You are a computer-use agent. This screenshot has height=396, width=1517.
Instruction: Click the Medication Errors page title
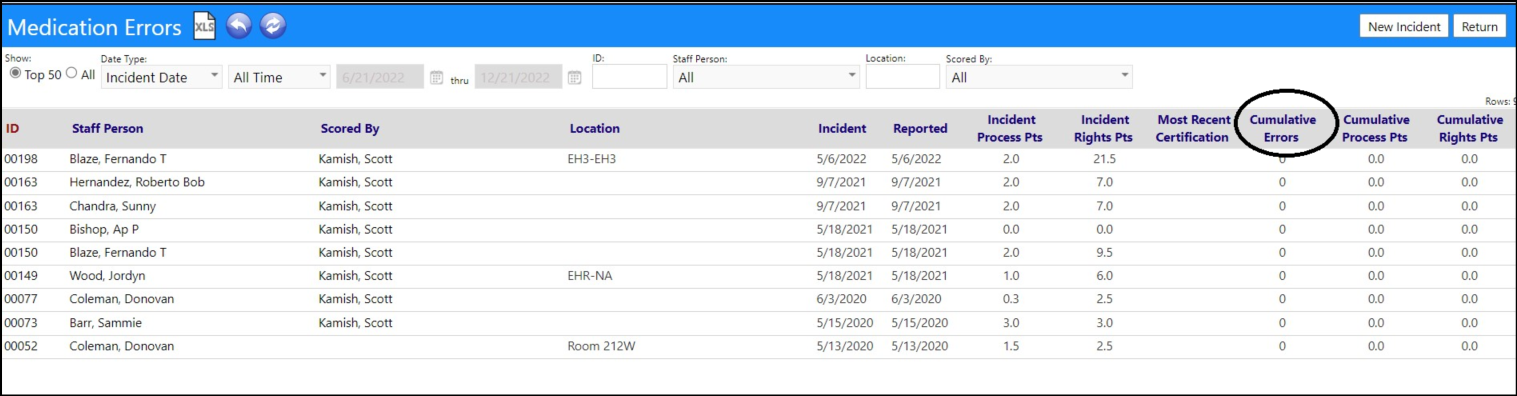[95, 27]
